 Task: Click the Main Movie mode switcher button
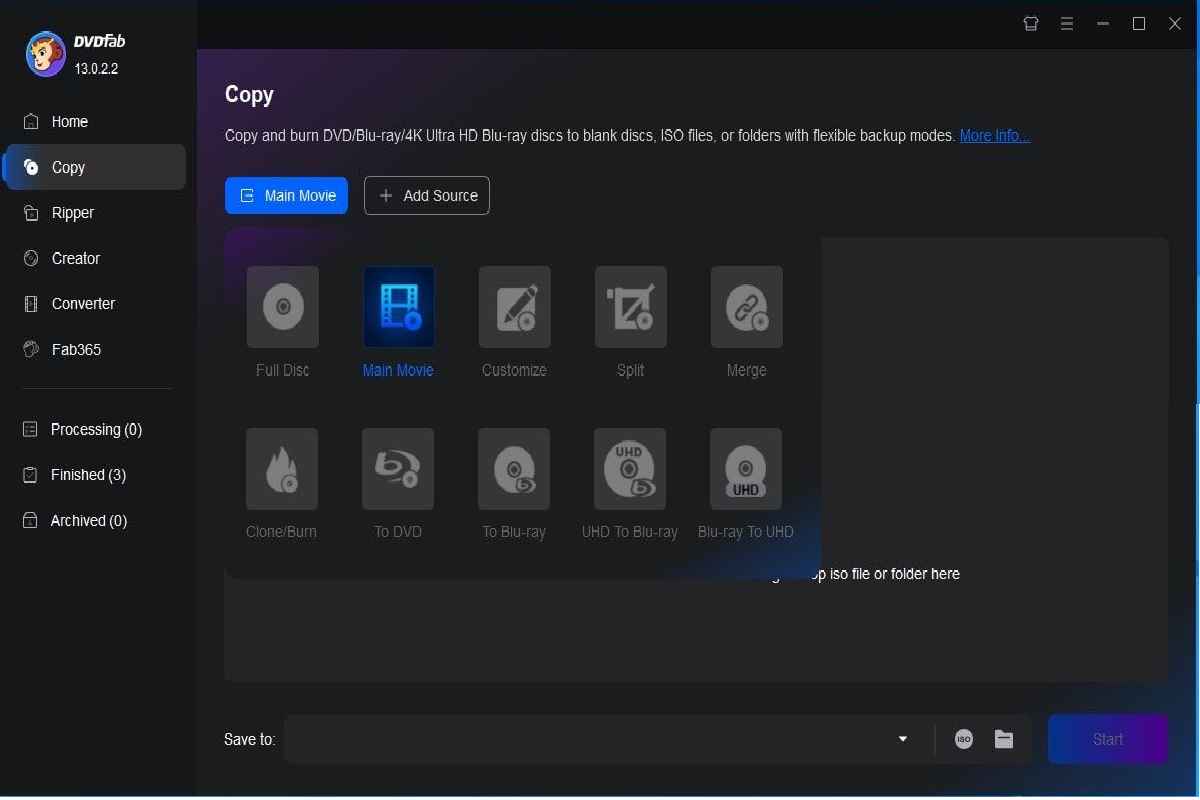(286, 196)
